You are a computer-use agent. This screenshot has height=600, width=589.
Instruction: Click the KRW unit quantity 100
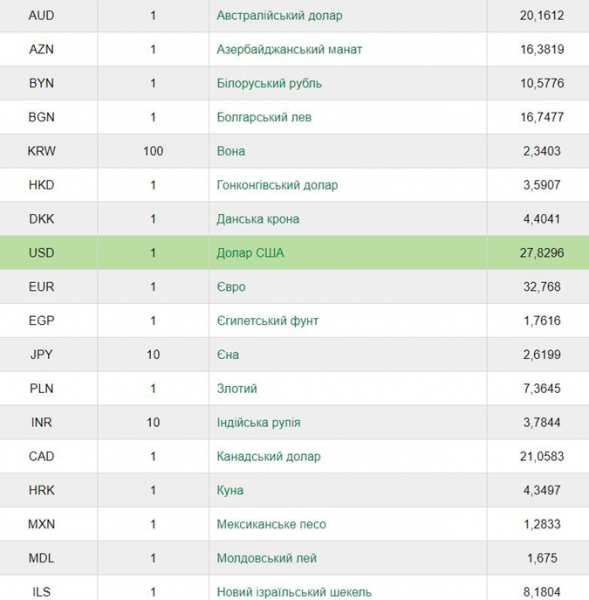[153, 151]
